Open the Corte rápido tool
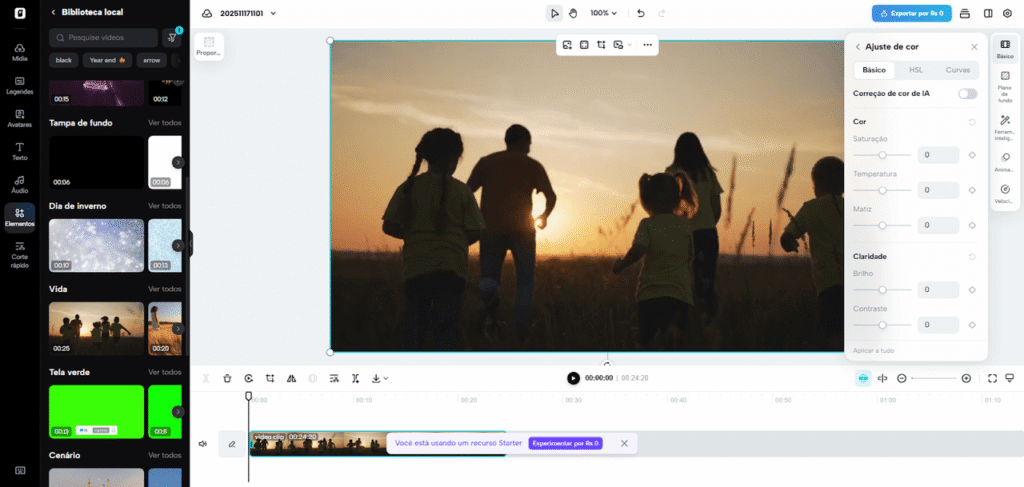 tap(20, 255)
